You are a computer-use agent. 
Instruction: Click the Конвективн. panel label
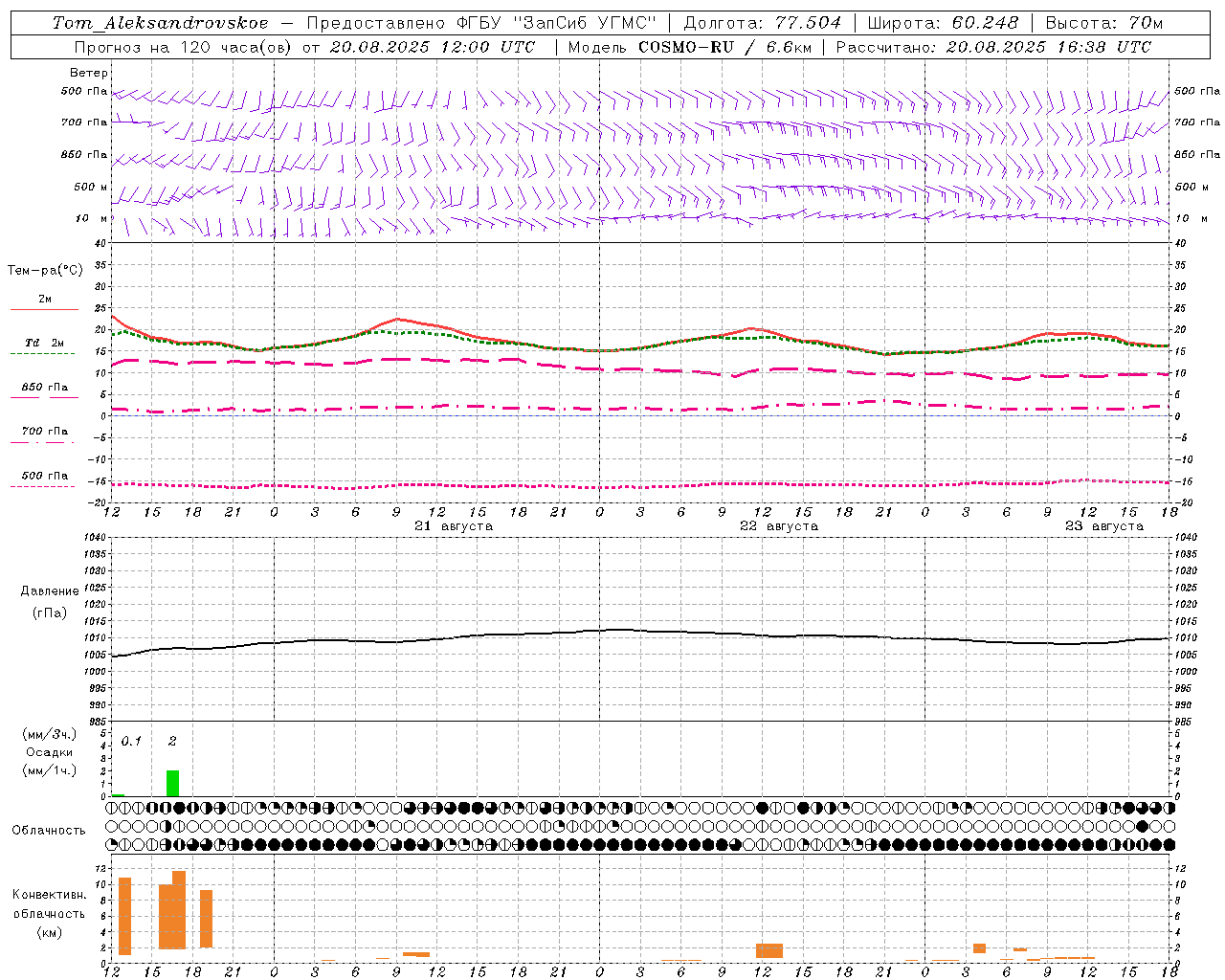click(x=49, y=895)
